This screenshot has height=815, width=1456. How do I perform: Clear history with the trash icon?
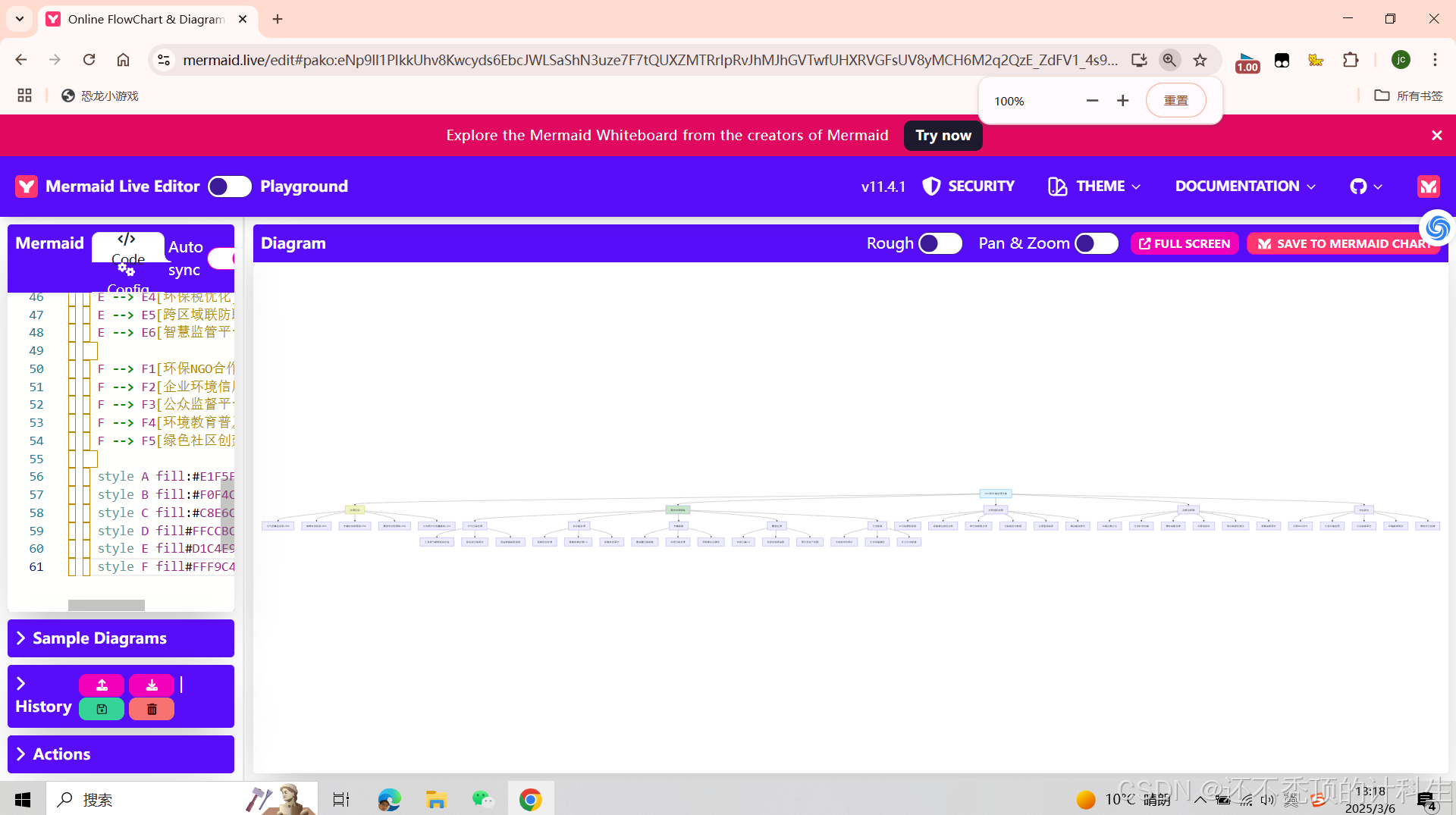(152, 709)
